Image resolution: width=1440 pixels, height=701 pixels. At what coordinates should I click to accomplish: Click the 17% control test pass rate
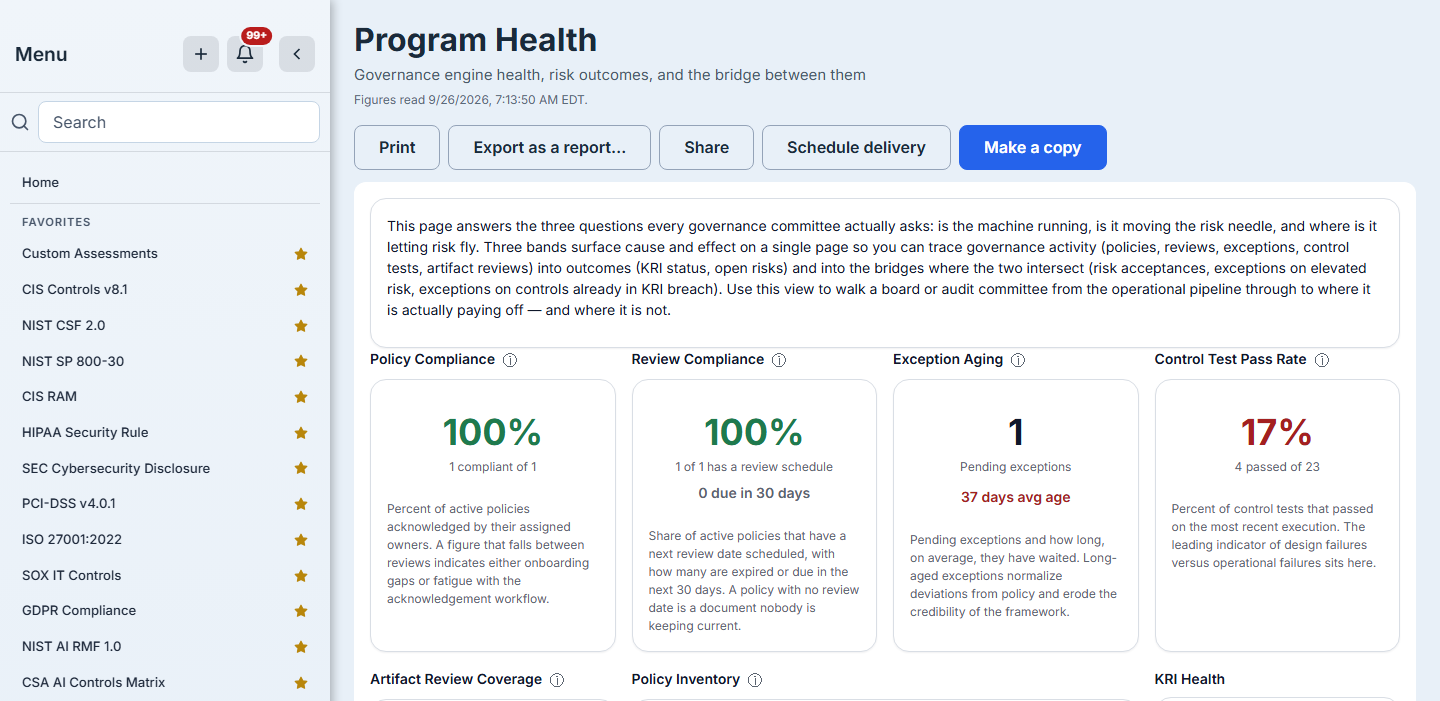1276,432
